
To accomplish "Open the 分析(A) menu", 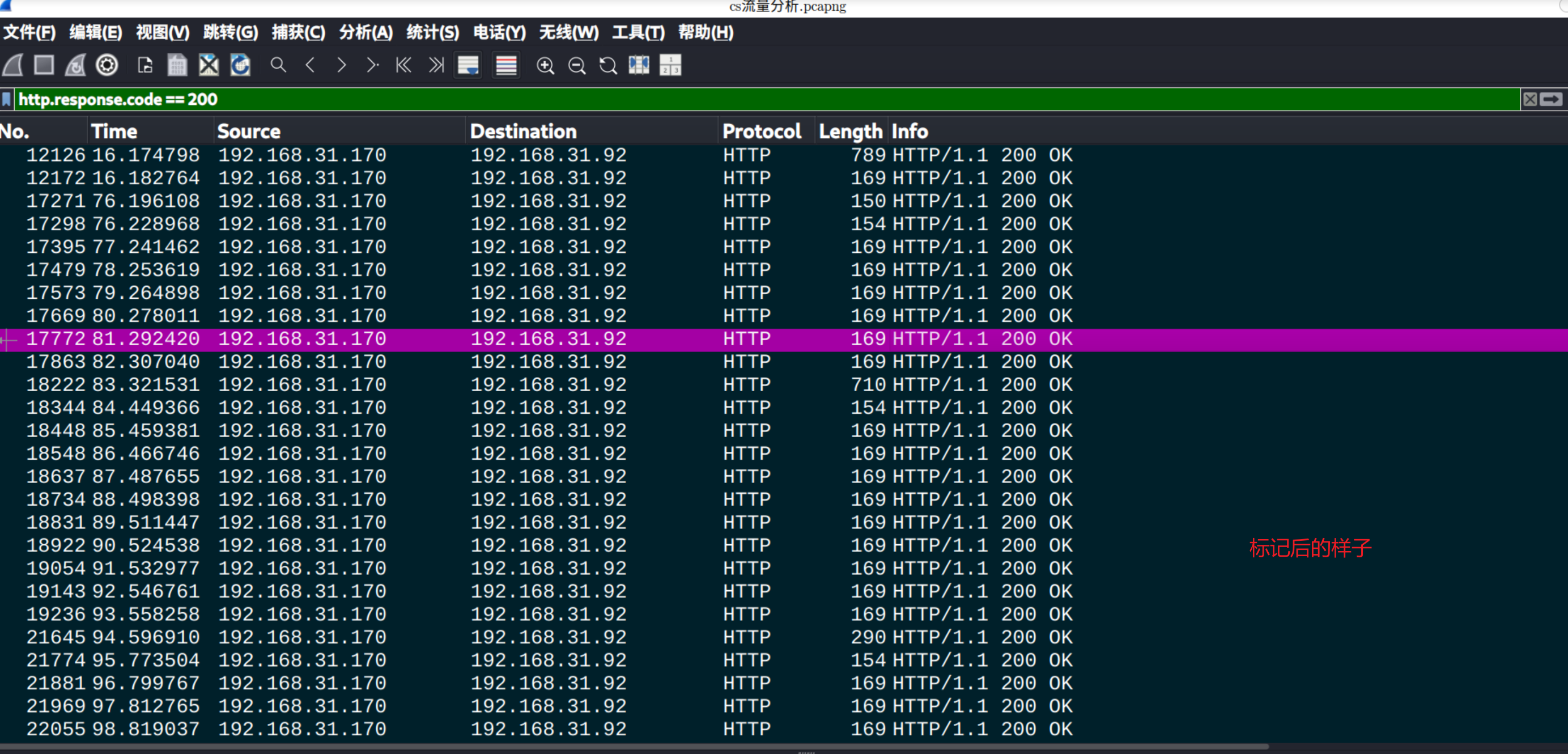I will 365,32.
